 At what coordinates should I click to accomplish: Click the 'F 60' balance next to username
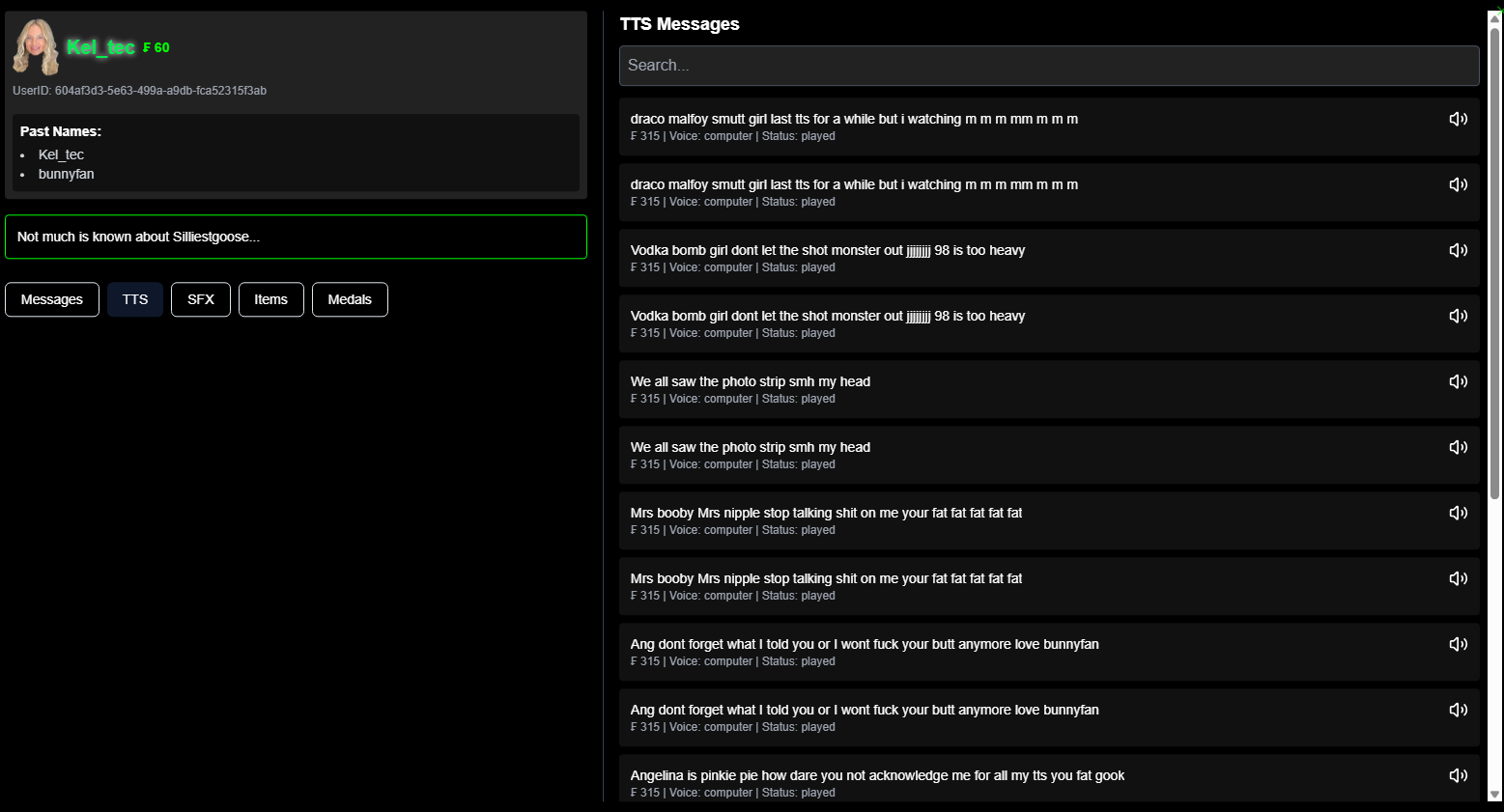(156, 47)
